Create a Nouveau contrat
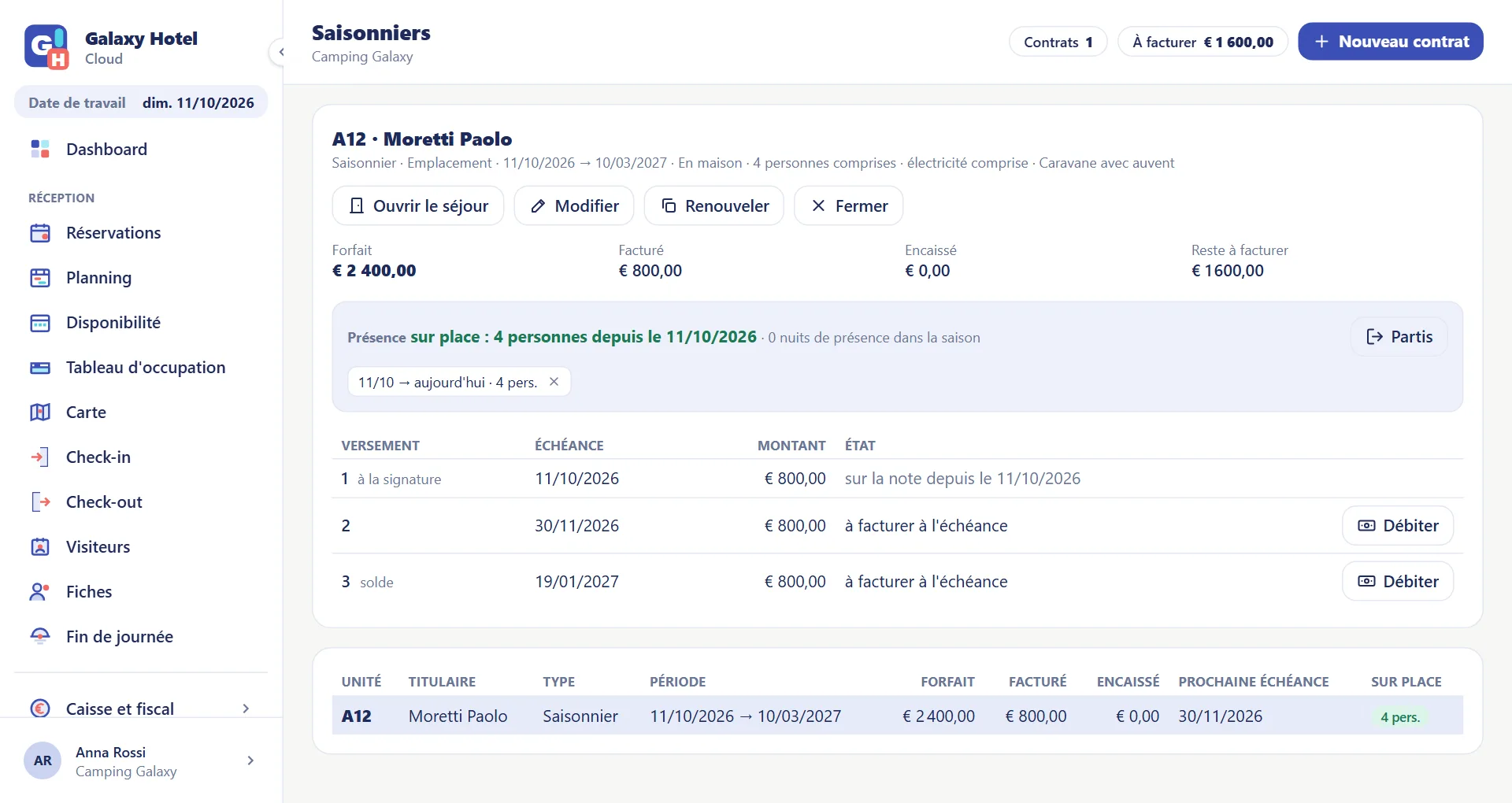The image size is (1512, 803). (1391, 42)
